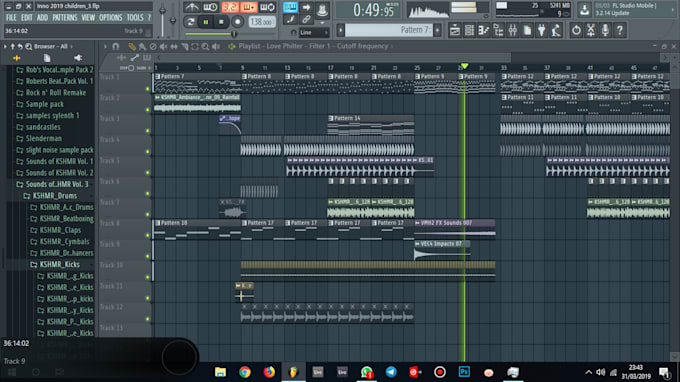Toggle Track 1 mute green light
Image resolution: width=680 pixels, height=382 pixels.
tap(147, 89)
